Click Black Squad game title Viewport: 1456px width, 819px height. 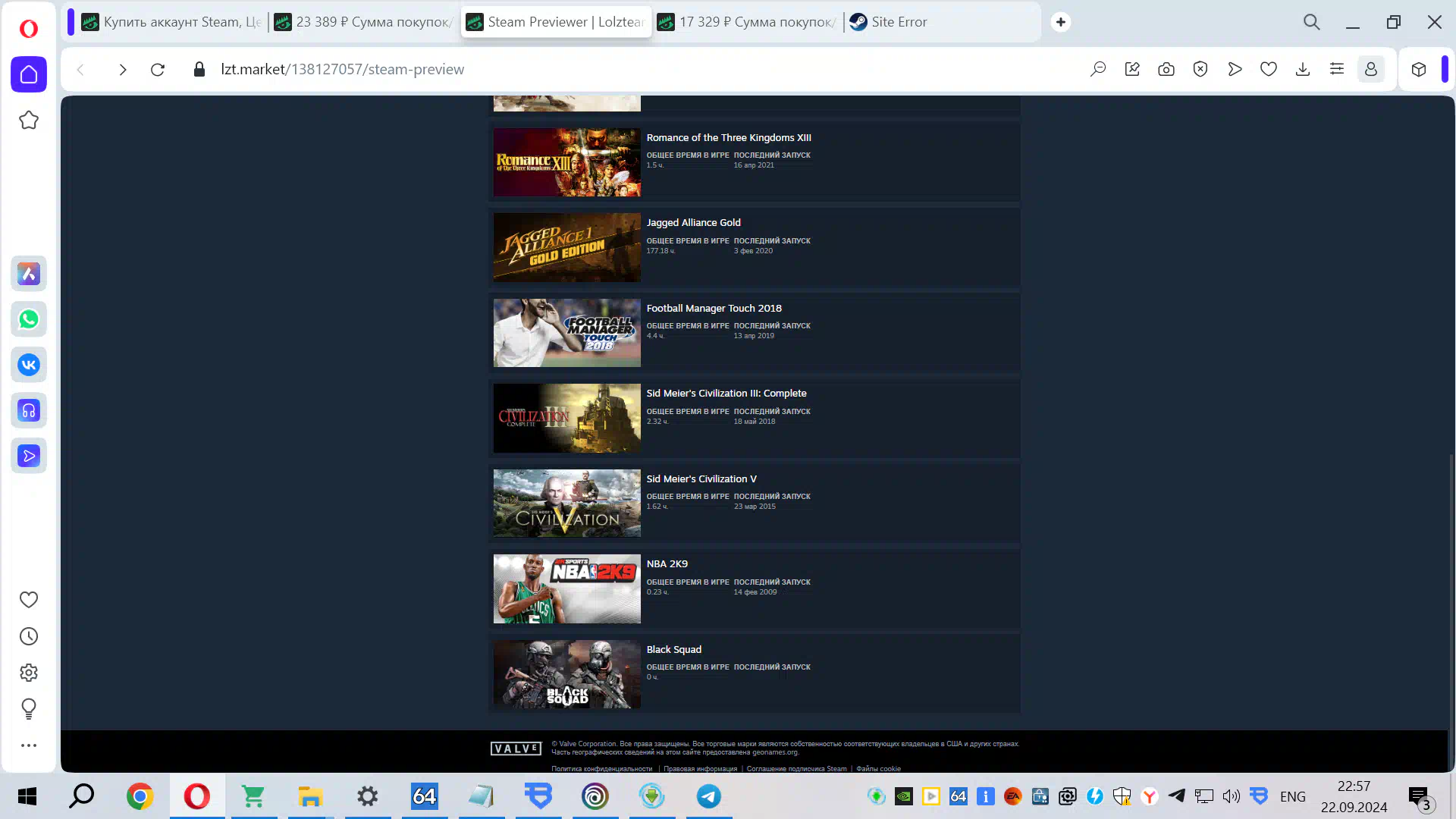pyautogui.click(x=674, y=649)
